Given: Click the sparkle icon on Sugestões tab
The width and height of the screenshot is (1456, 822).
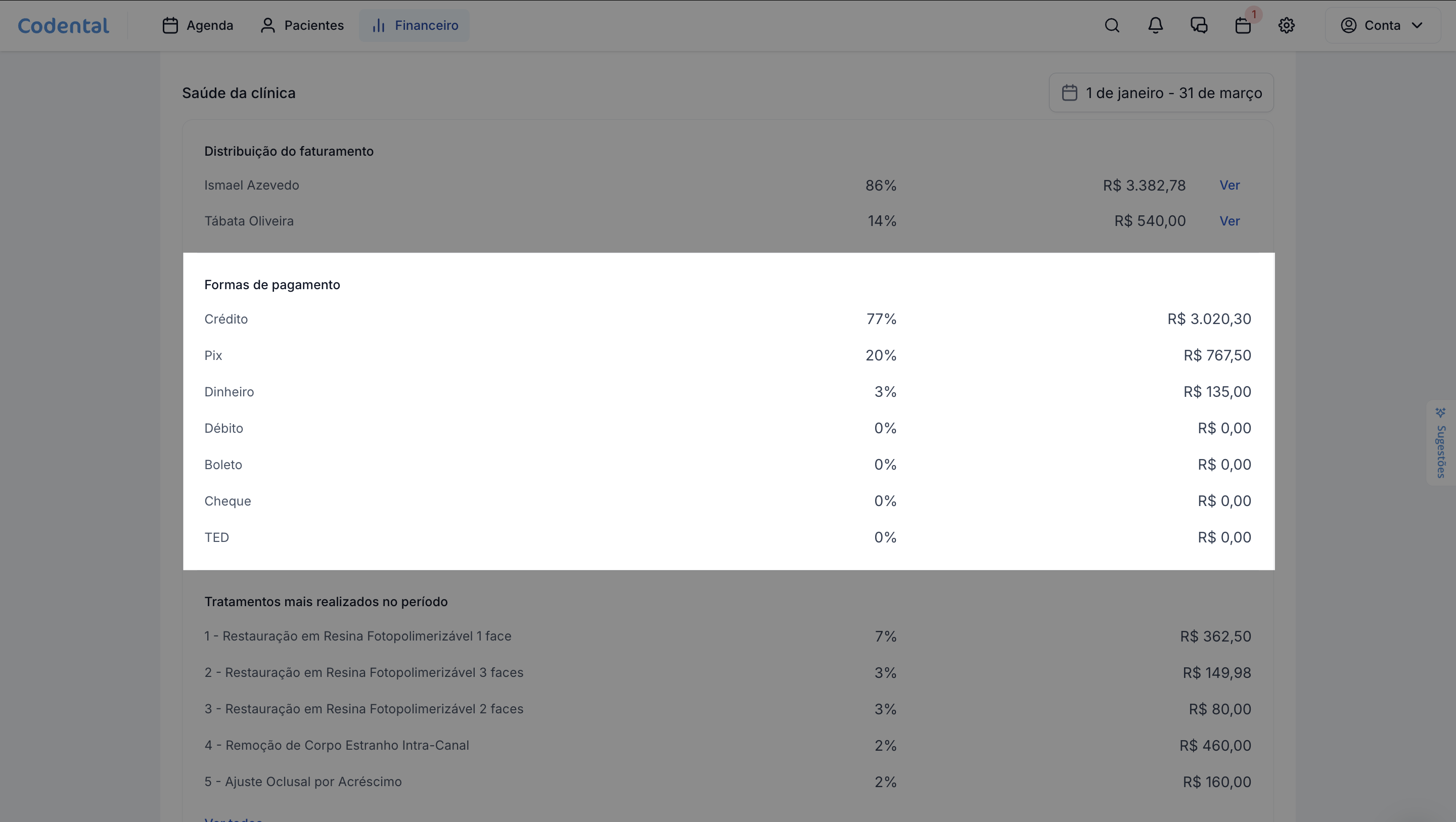Looking at the screenshot, I should tap(1441, 413).
